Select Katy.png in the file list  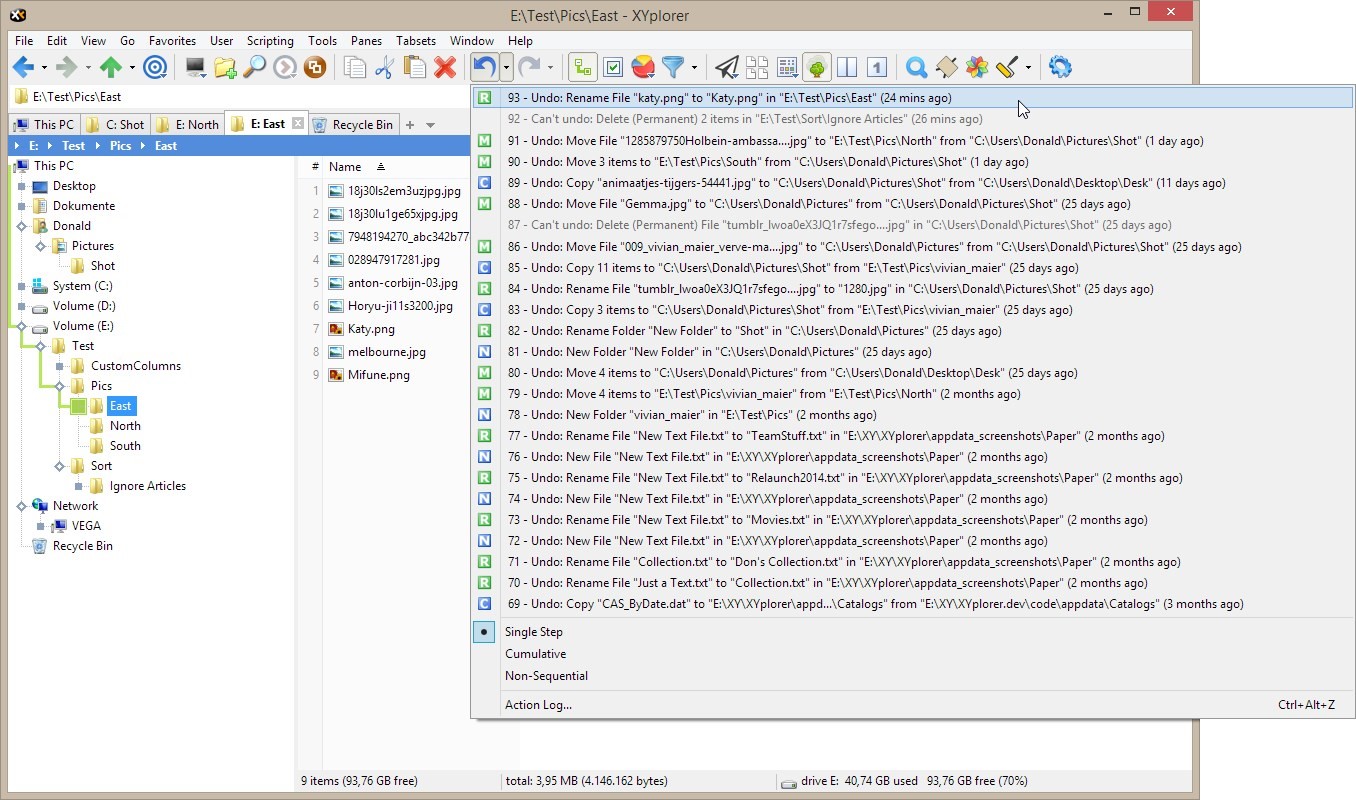371,329
